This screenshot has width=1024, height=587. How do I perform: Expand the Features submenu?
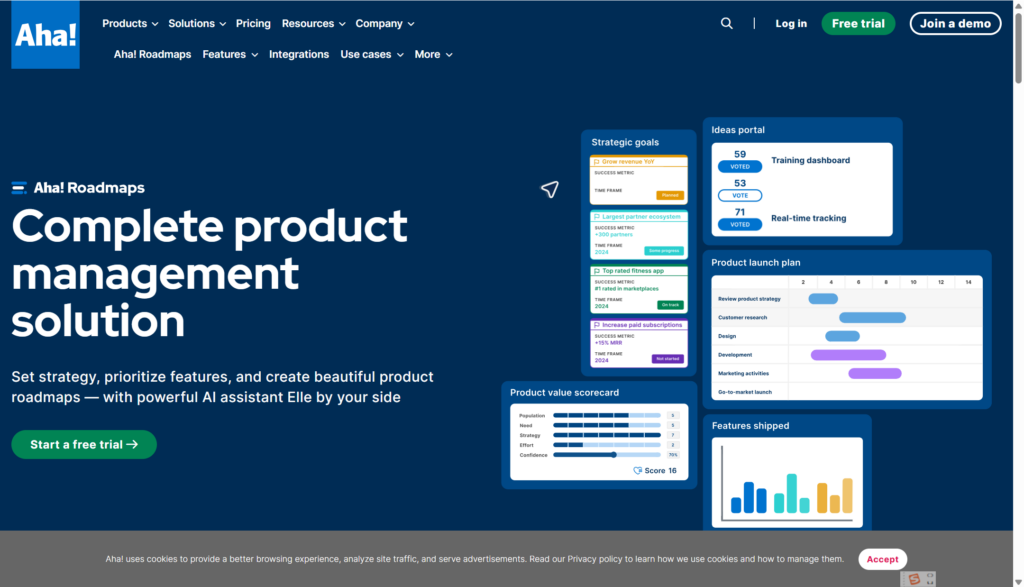[230, 54]
